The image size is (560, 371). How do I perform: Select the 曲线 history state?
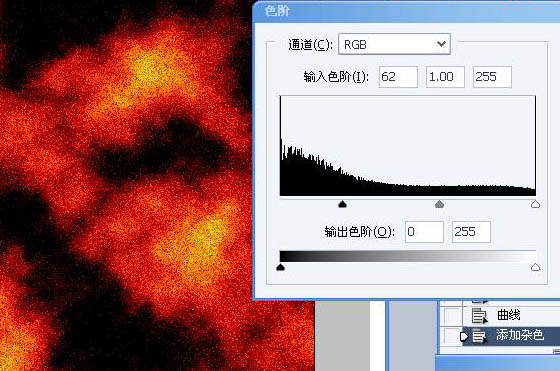[x=511, y=316]
